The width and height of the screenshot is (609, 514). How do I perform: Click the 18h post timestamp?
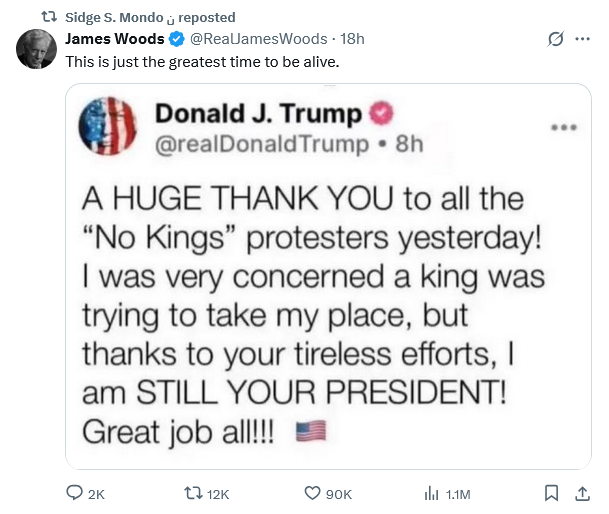coord(352,39)
